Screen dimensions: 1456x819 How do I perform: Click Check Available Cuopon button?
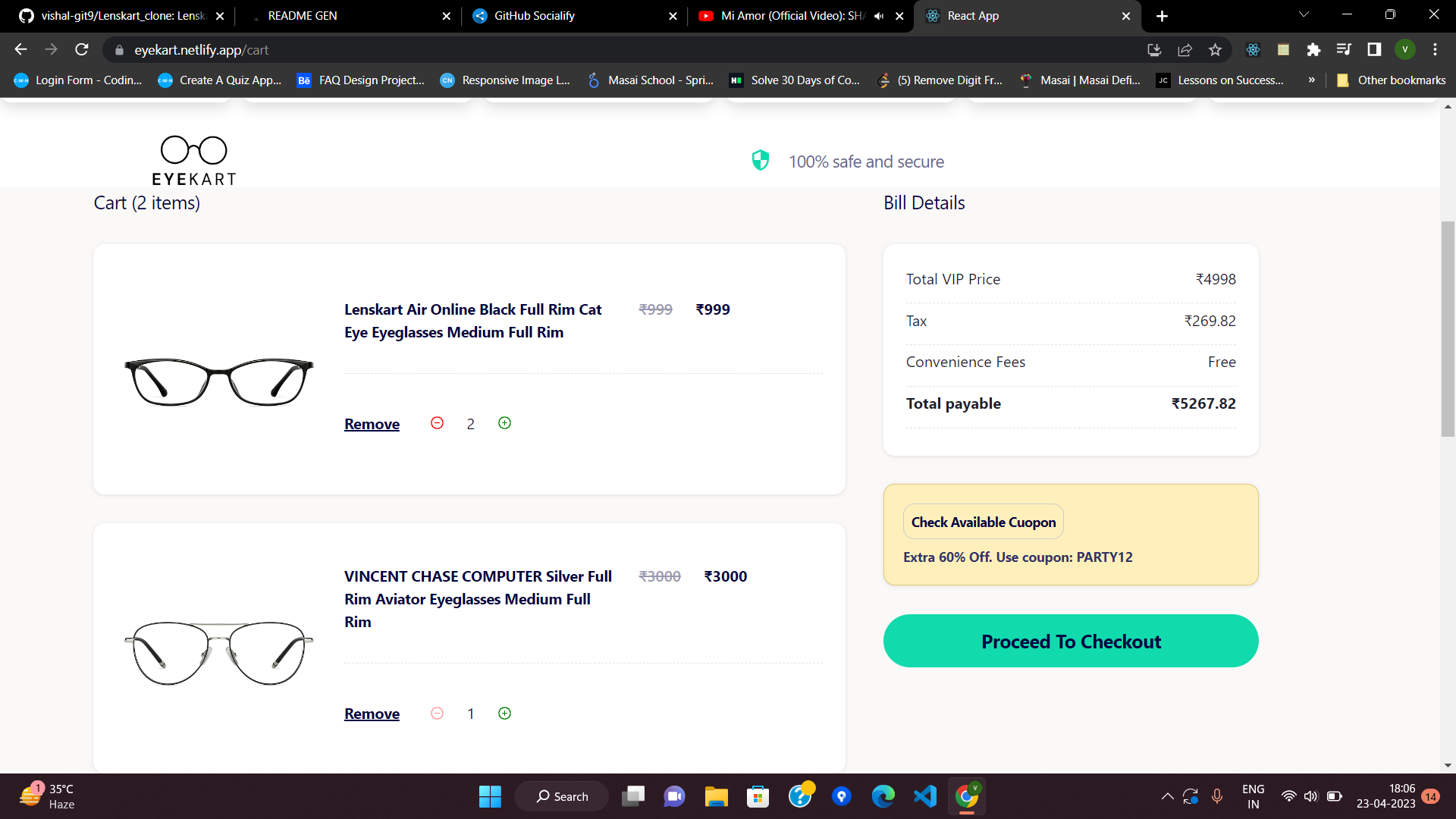(983, 522)
